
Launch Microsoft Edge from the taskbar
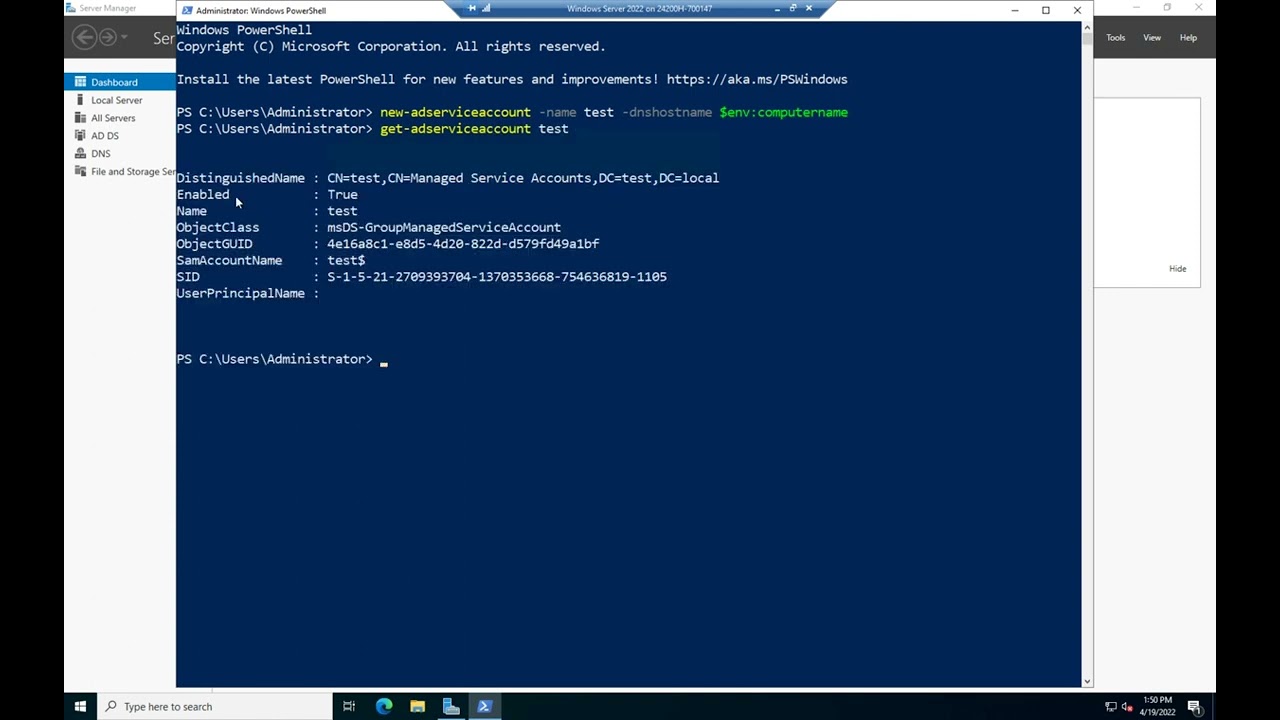tap(384, 706)
